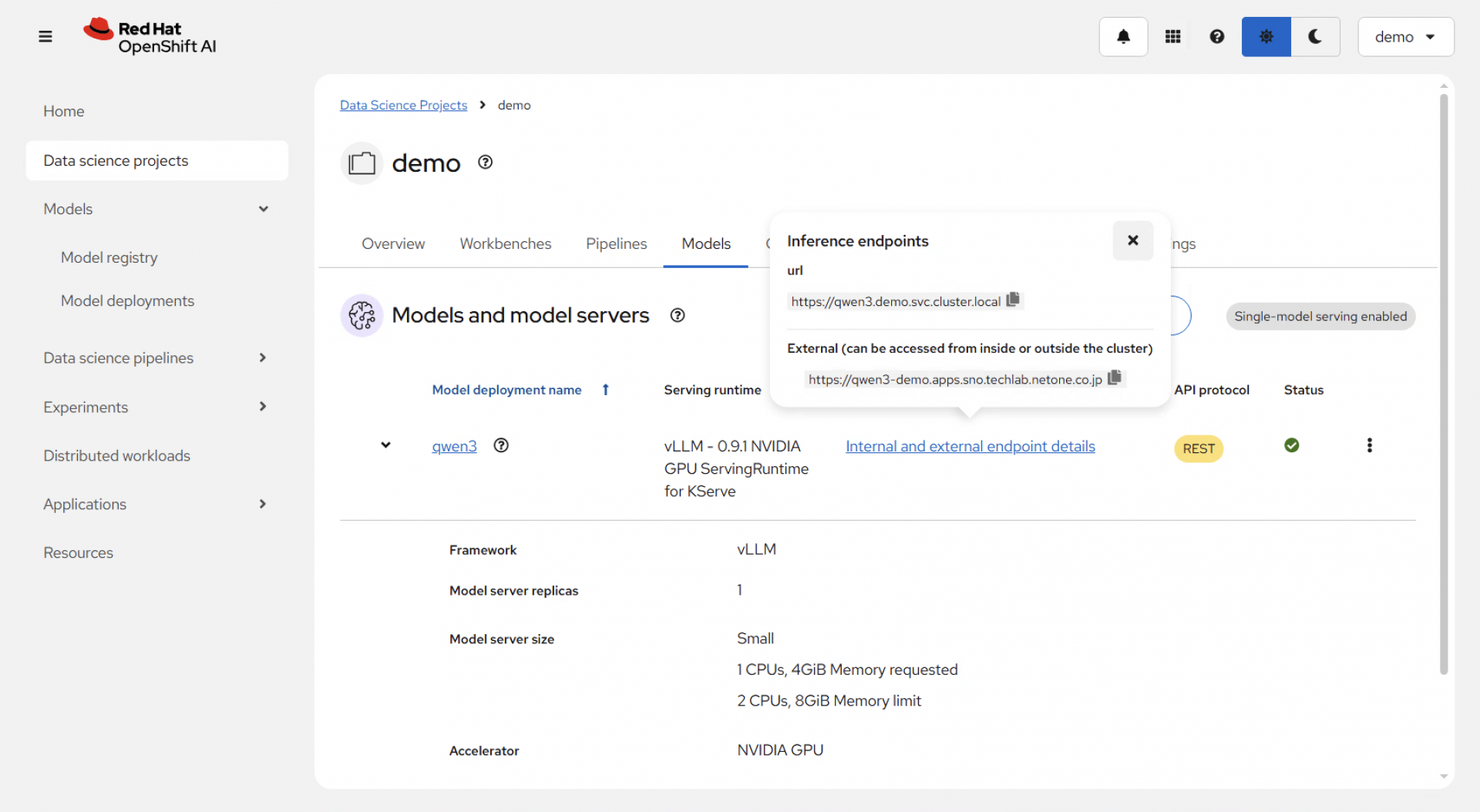Follow Data Science Projects breadcrumb link
The width and height of the screenshot is (1480, 812).
tap(403, 105)
